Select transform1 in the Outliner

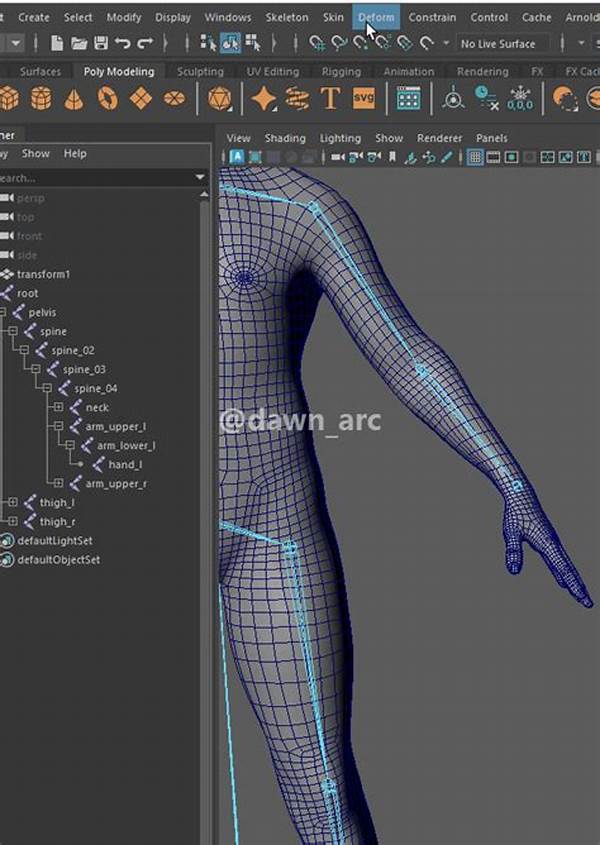[43, 274]
